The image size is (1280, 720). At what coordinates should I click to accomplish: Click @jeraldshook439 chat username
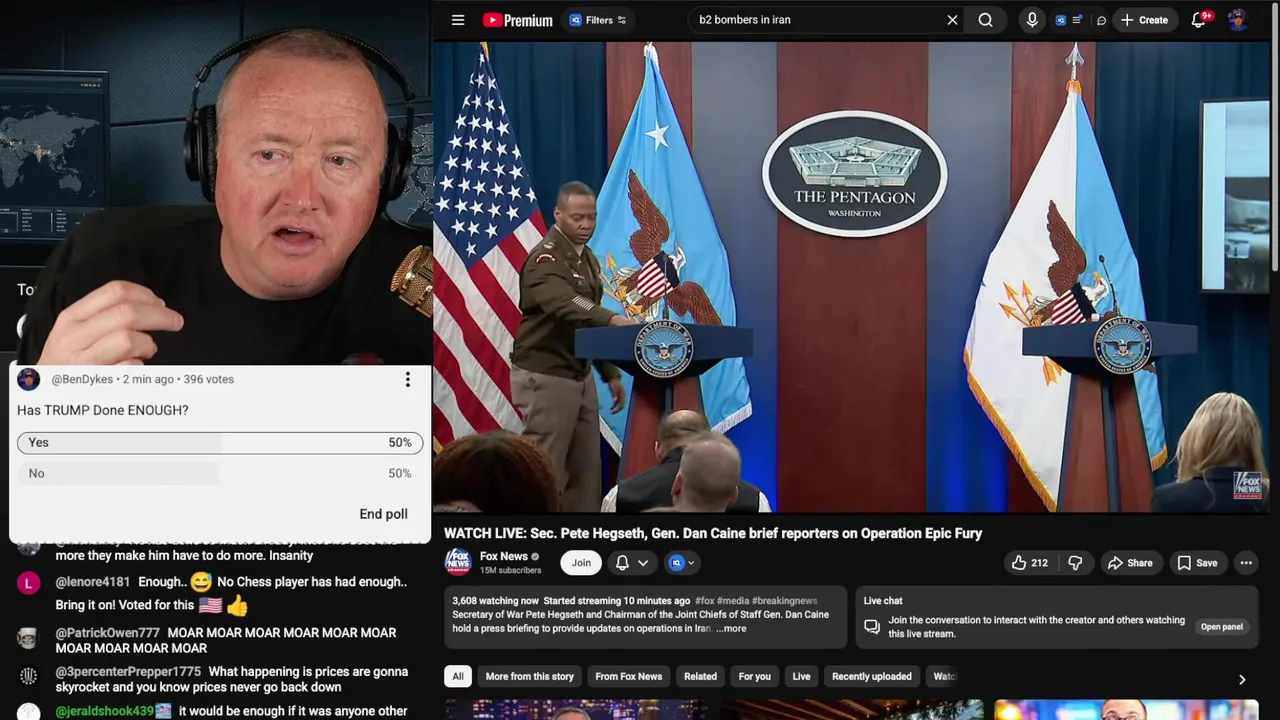click(x=104, y=712)
